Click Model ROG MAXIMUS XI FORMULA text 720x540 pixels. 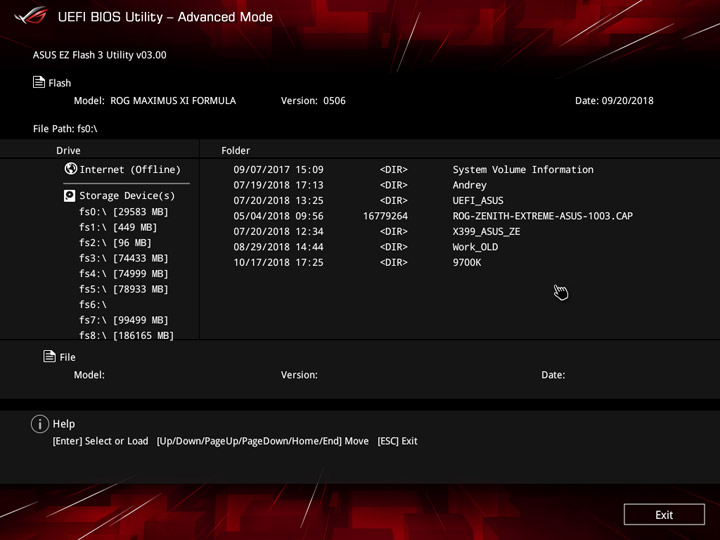155,101
